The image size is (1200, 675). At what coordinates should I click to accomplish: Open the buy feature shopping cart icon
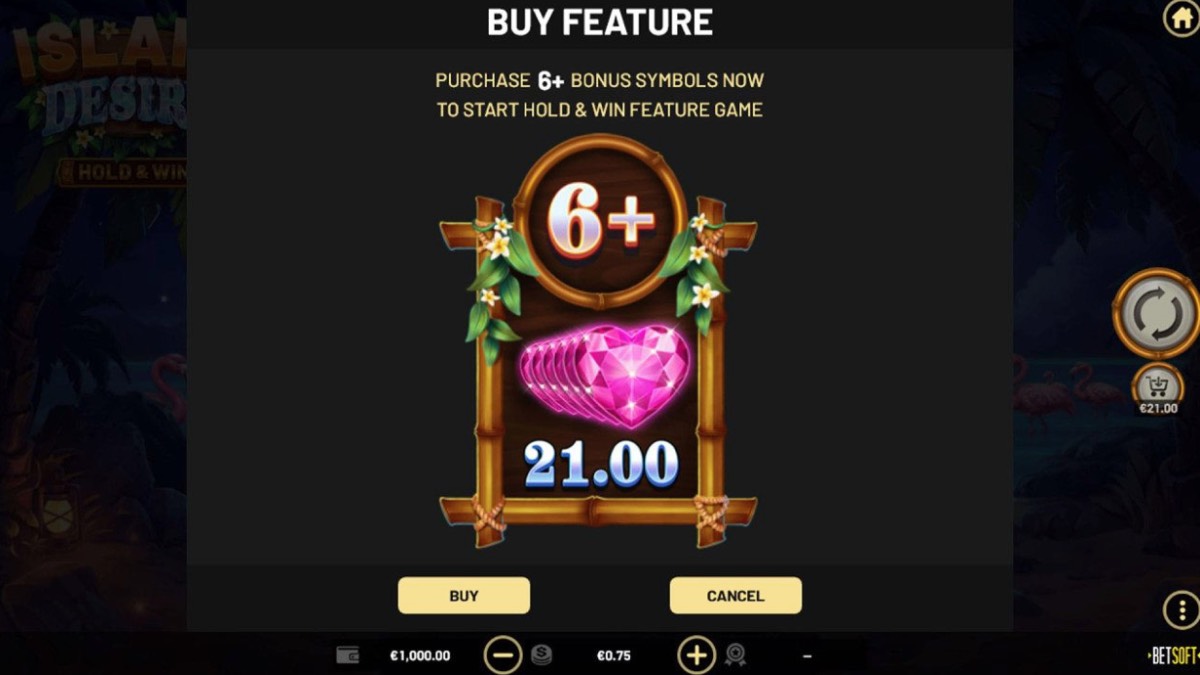[1157, 384]
